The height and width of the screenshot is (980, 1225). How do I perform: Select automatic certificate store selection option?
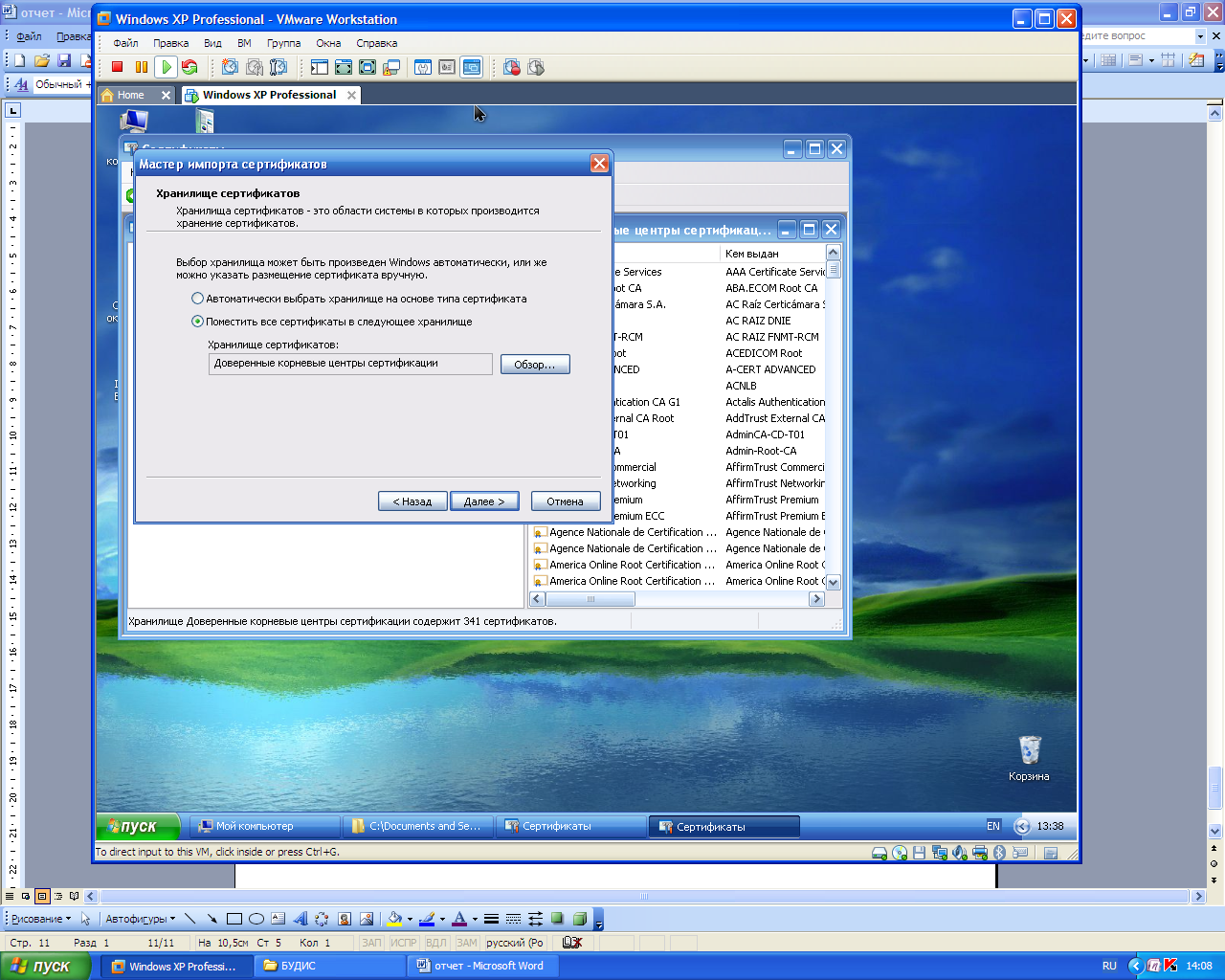point(198,299)
